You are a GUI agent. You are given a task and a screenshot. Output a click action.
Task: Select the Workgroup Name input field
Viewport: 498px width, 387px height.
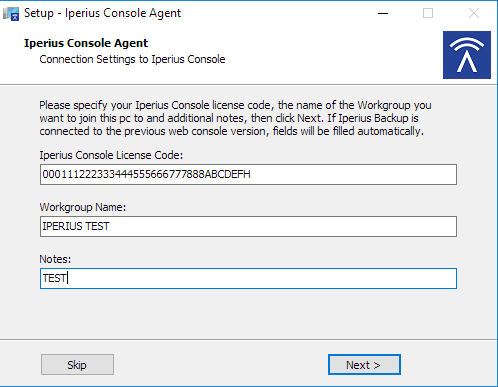coord(248,226)
